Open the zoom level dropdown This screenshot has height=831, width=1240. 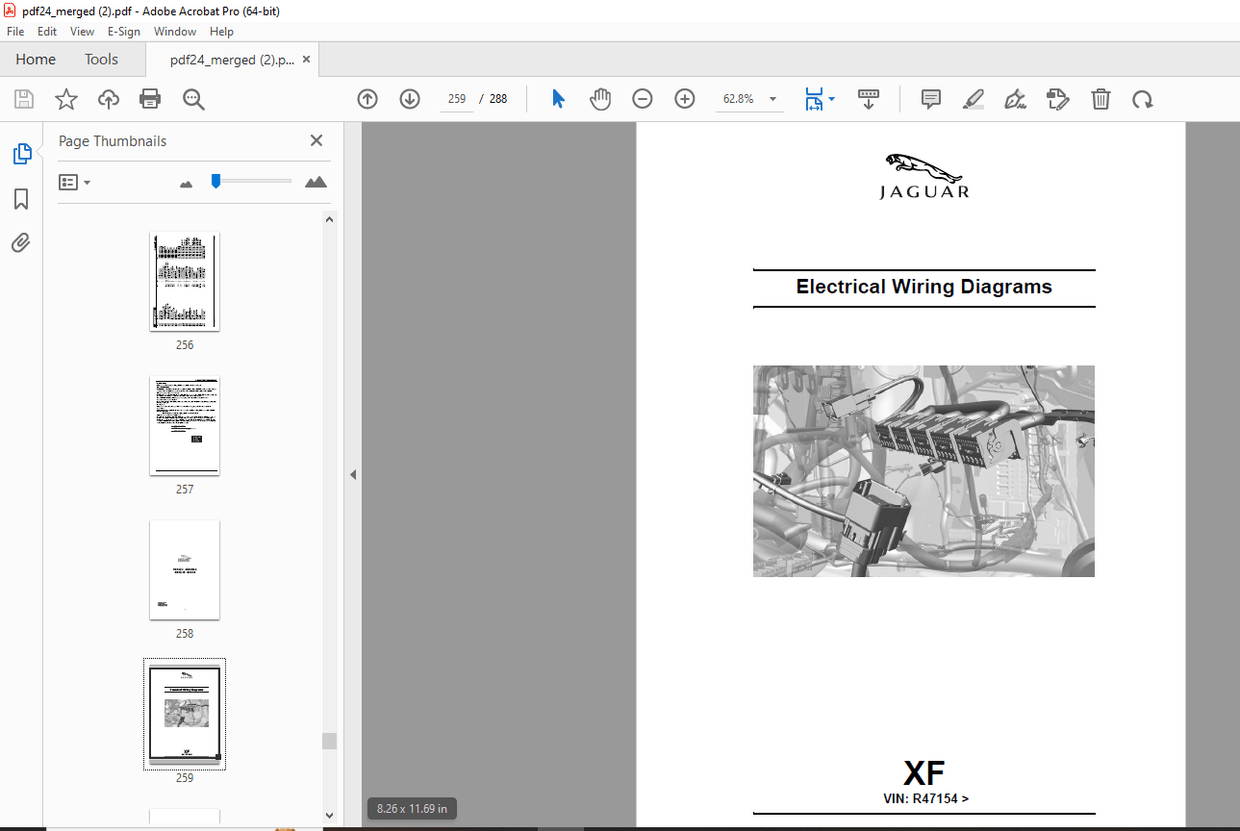point(771,99)
